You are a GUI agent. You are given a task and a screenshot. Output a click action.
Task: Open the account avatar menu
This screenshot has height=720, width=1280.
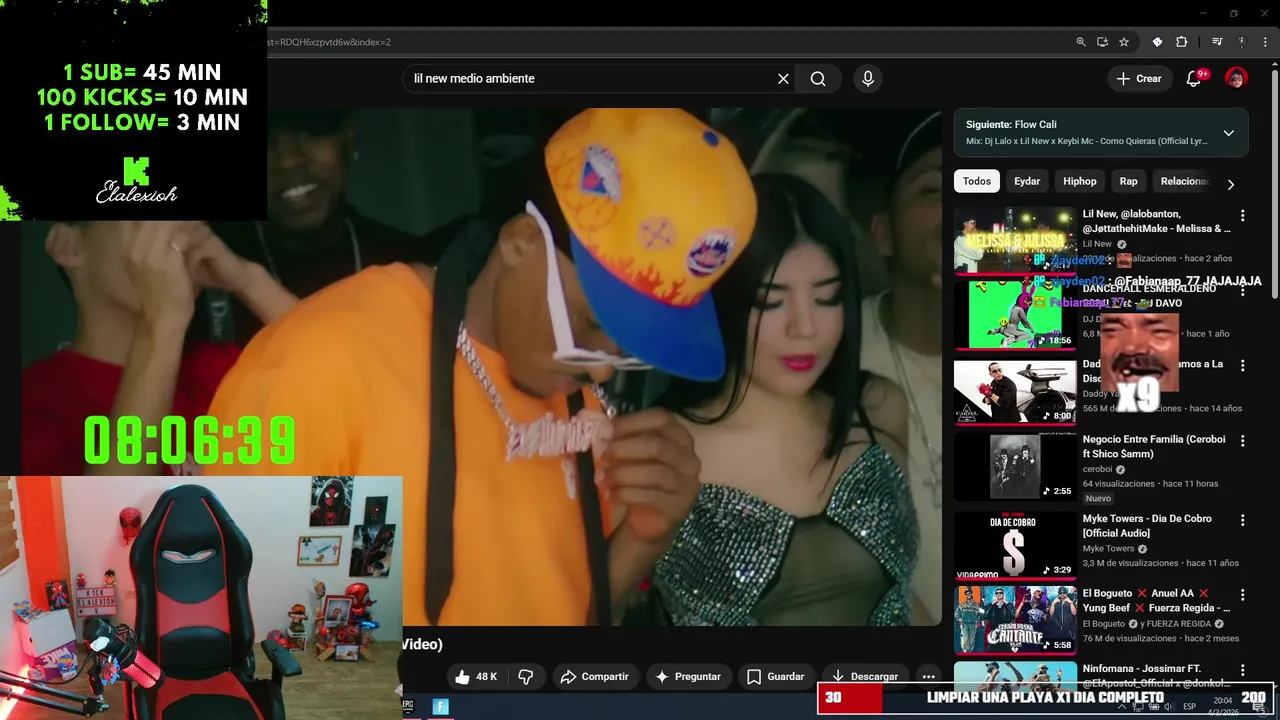[x=1236, y=78]
